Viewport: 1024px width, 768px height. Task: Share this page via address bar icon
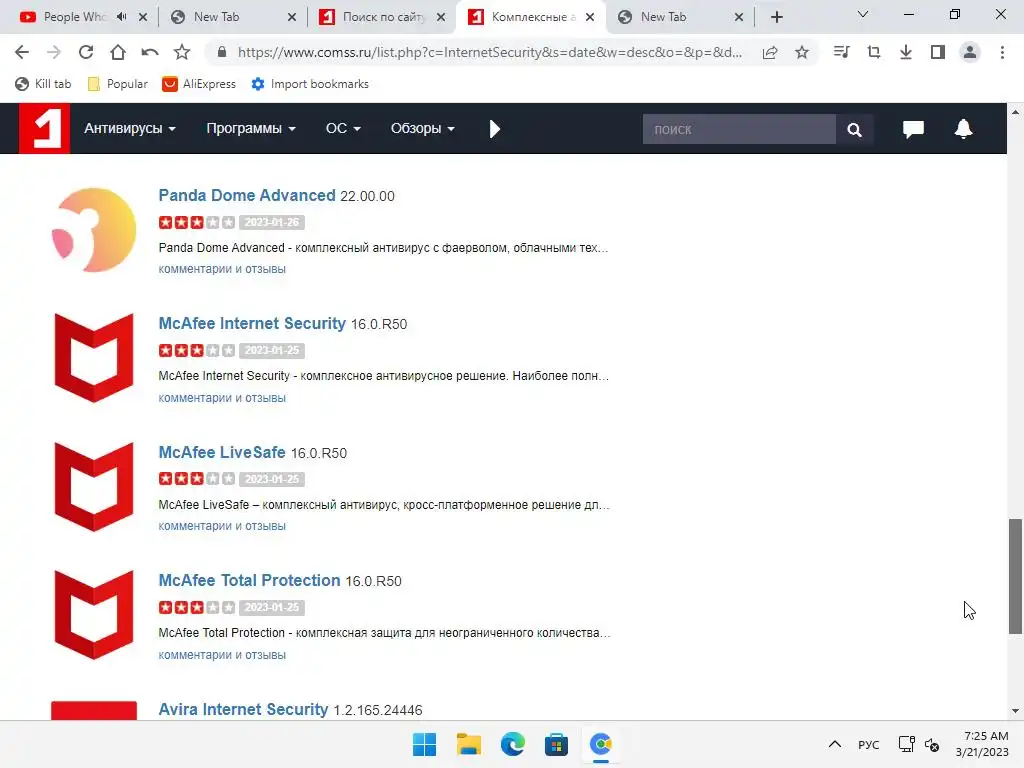pyautogui.click(x=770, y=52)
